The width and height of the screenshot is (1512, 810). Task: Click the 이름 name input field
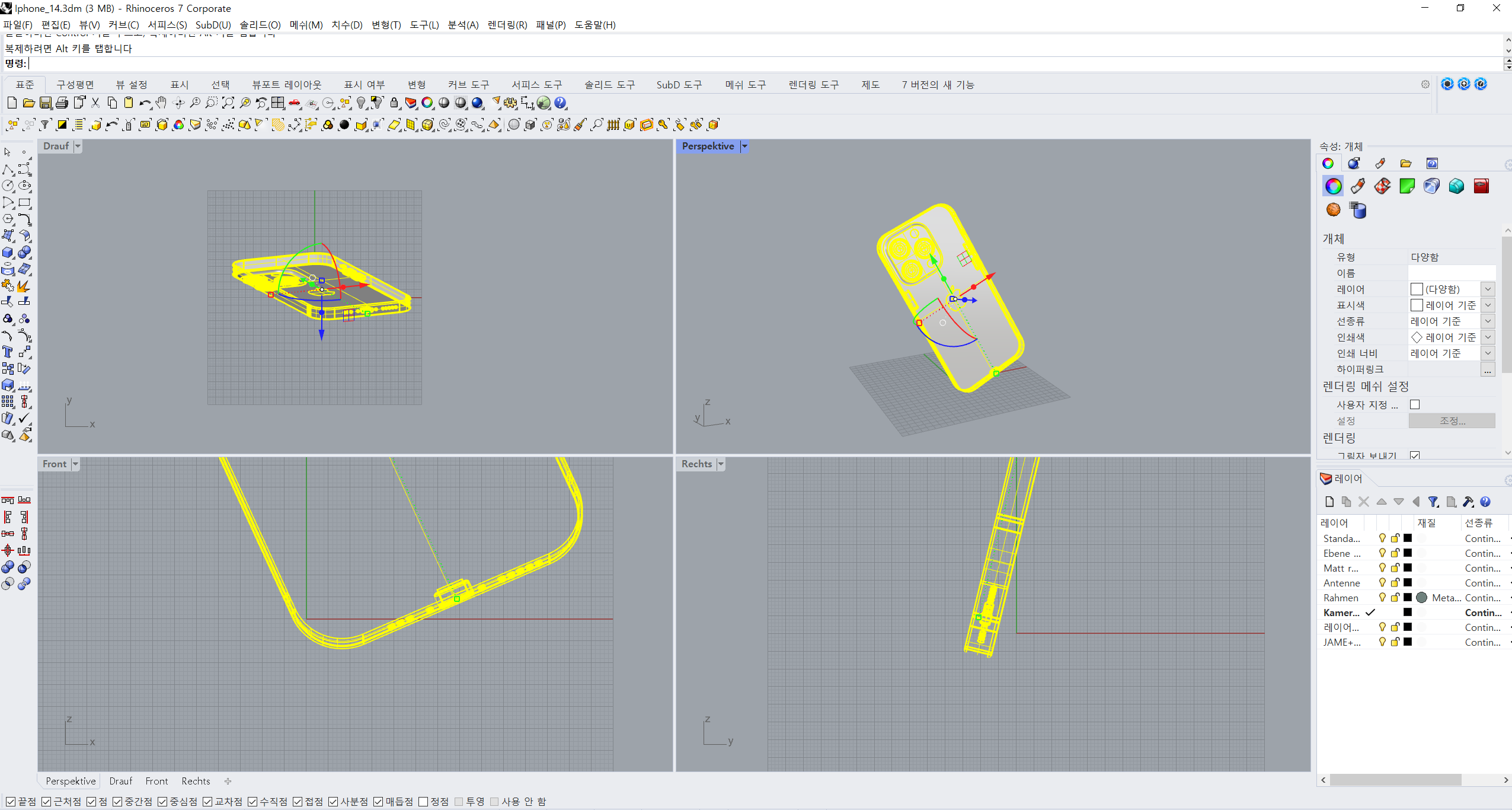tap(1451, 273)
